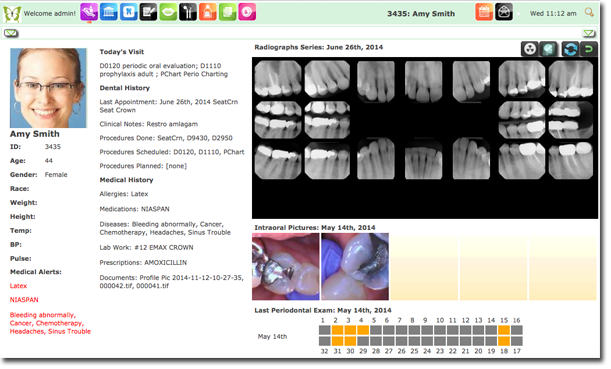Click the green return arrow button

coord(588,49)
